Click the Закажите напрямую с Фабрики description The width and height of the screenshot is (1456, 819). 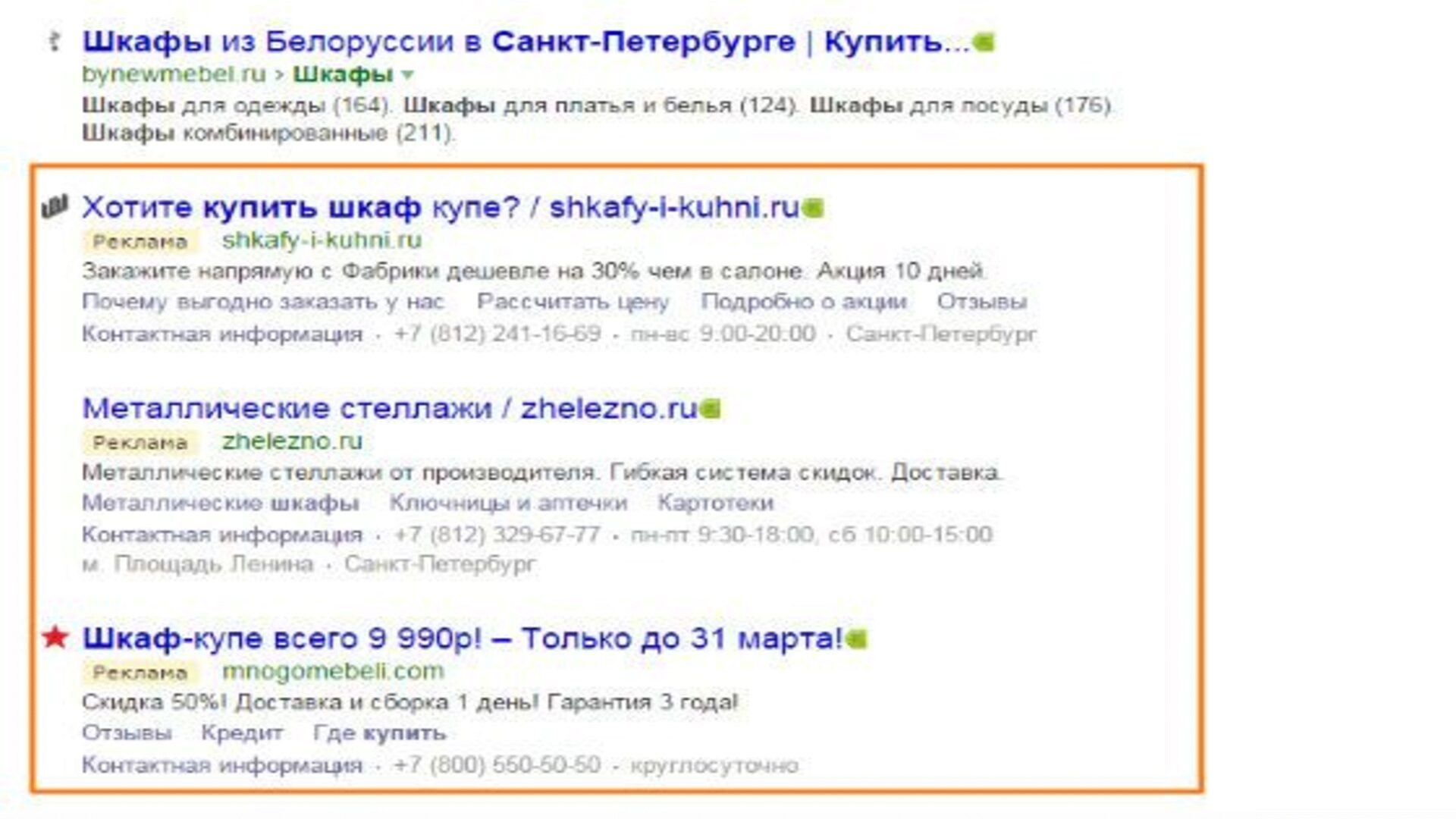[x=534, y=271]
